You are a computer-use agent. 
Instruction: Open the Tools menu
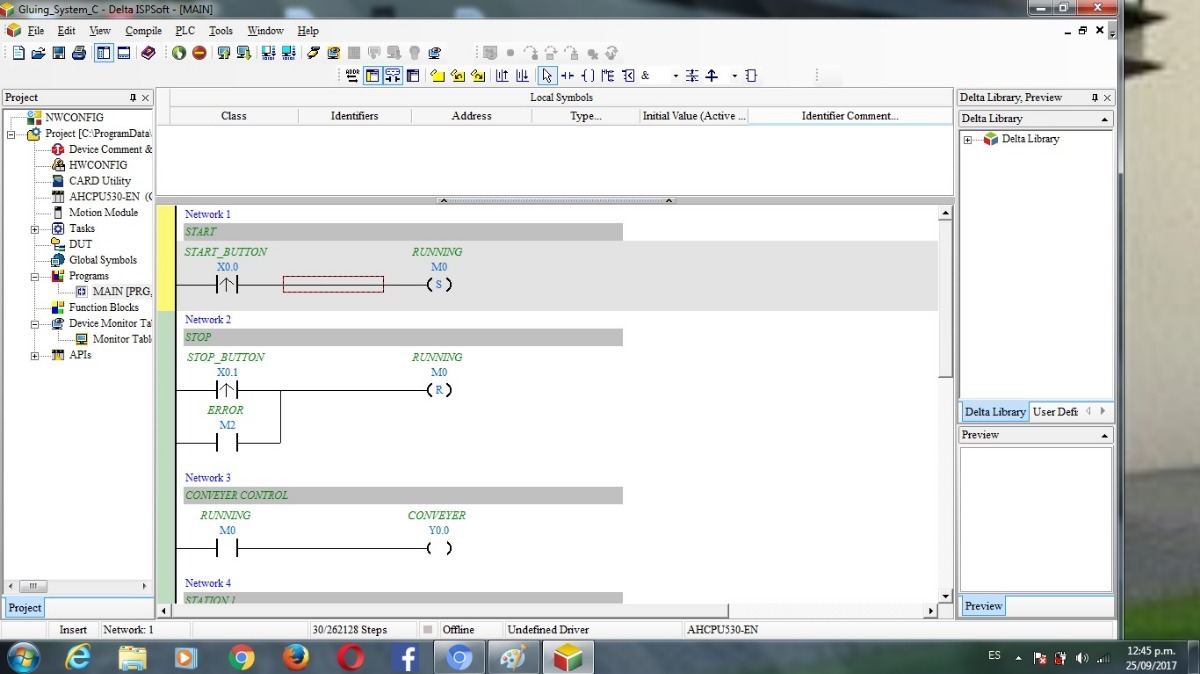pyautogui.click(x=220, y=31)
